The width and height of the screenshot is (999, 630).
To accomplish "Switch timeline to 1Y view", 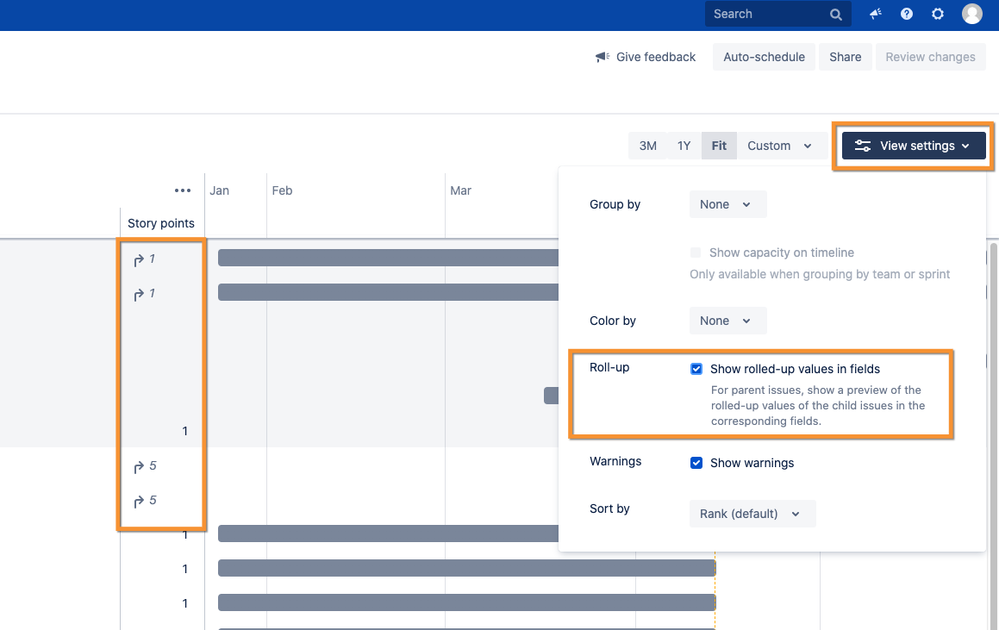I will tap(684, 146).
